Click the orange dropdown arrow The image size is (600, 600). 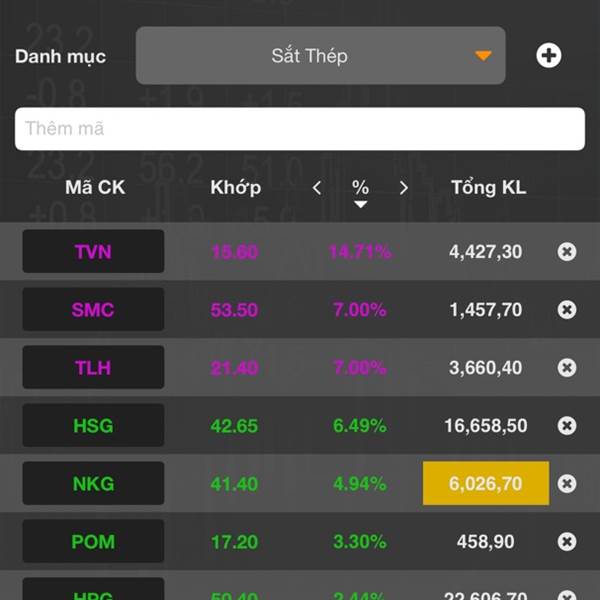click(x=483, y=56)
